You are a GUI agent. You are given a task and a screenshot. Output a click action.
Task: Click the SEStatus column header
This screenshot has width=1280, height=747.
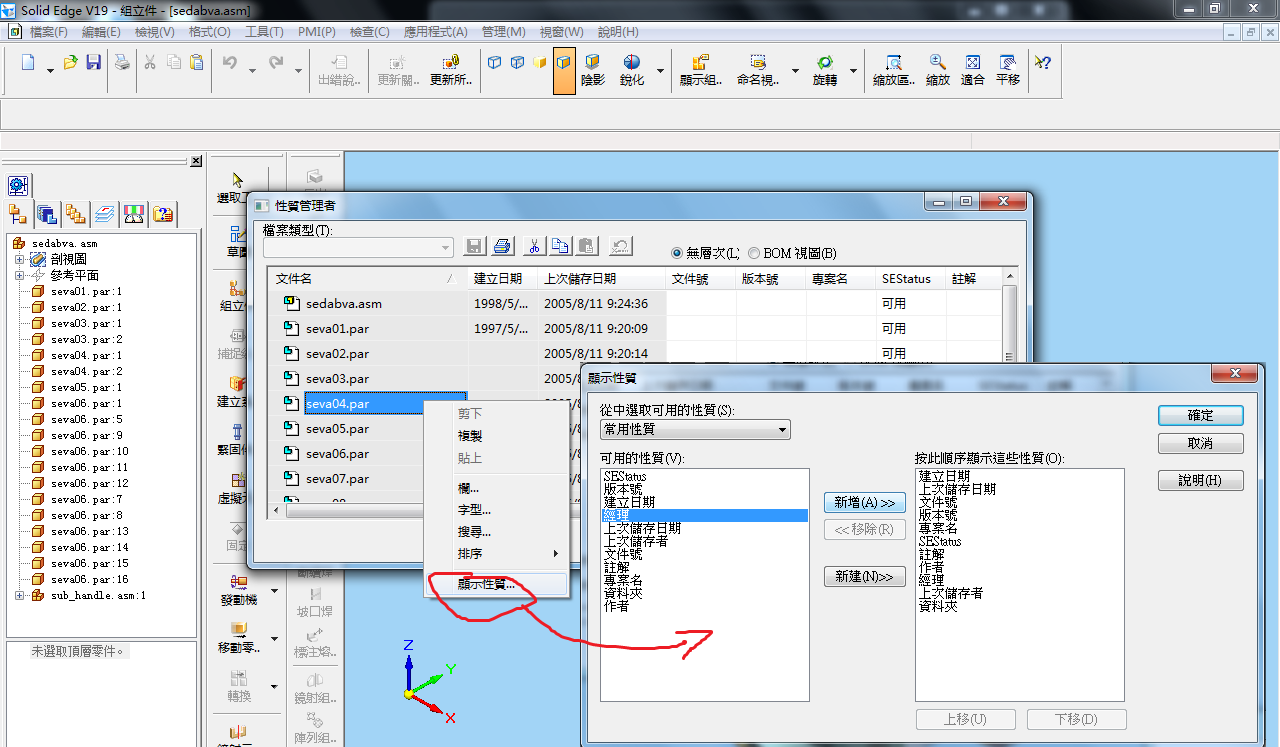[x=911, y=279]
